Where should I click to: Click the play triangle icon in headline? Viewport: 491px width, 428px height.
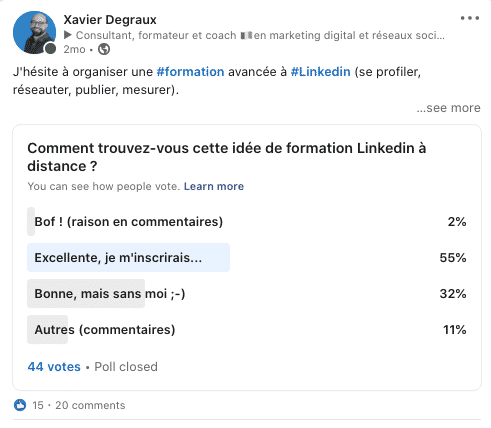pos(68,35)
